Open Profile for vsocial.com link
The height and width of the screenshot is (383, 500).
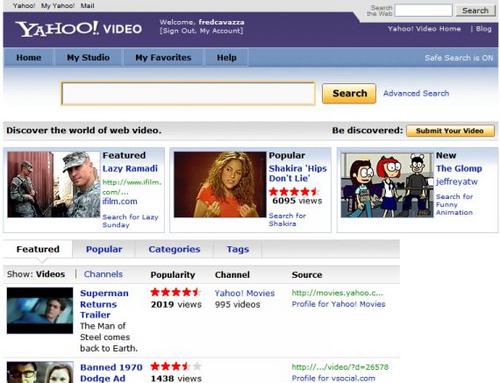tap(333, 378)
